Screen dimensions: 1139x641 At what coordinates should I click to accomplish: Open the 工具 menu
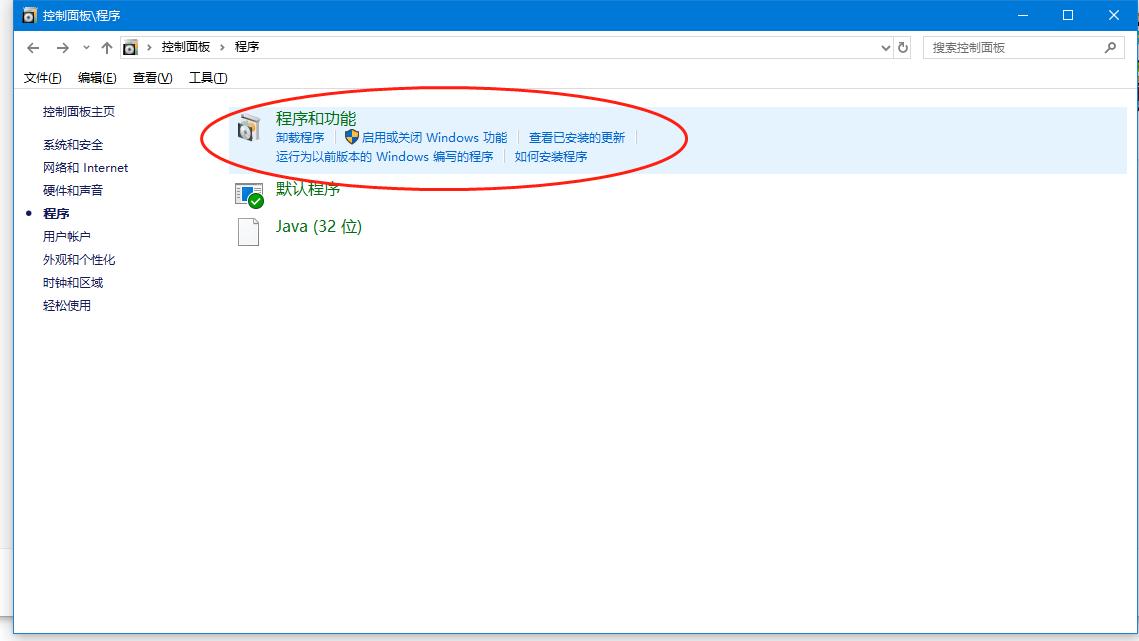pyautogui.click(x=207, y=77)
